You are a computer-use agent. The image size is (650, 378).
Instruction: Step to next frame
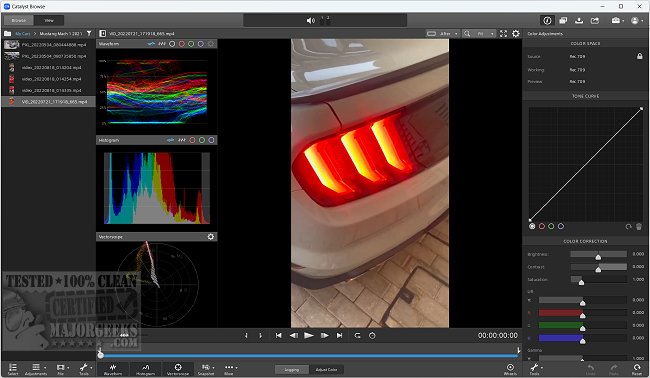(324, 335)
